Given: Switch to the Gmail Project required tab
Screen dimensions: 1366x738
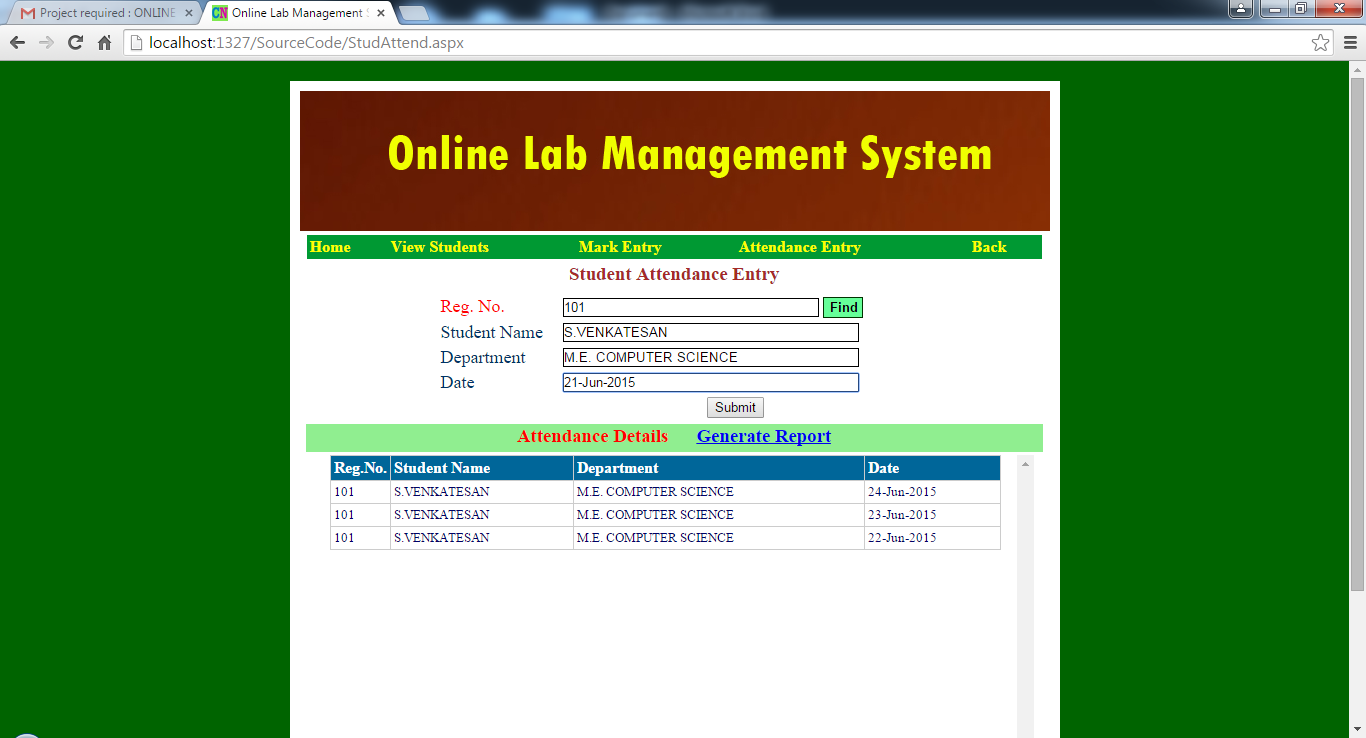Looking at the screenshot, I should tap(100, 13).
